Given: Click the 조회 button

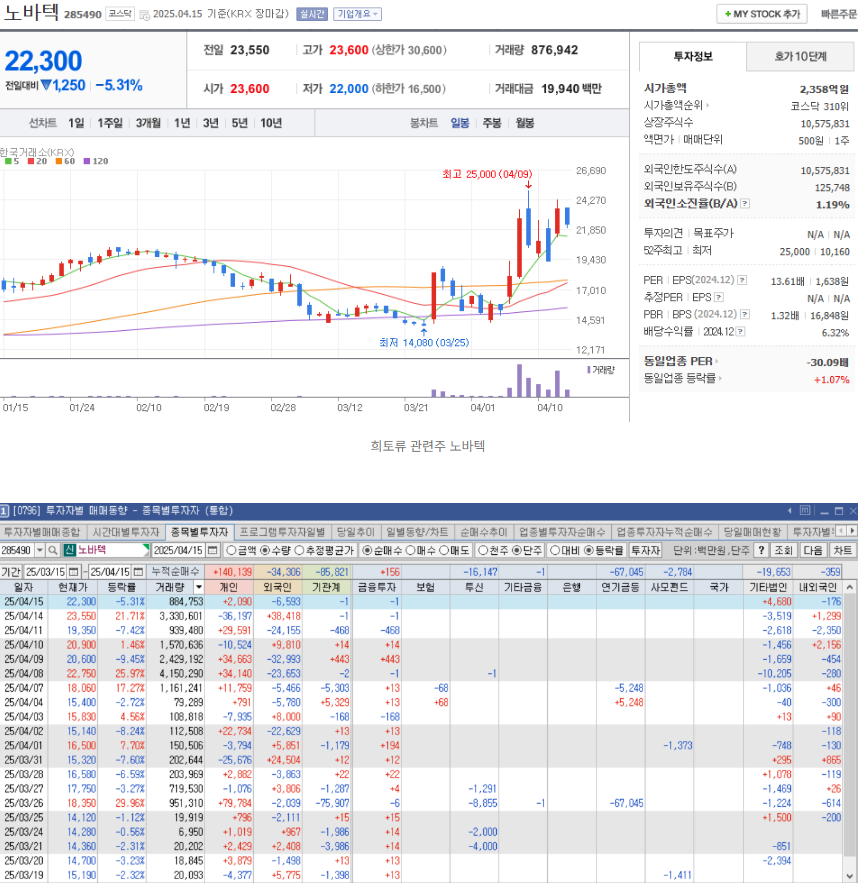Looking at the screenshot, I should 783,550.
